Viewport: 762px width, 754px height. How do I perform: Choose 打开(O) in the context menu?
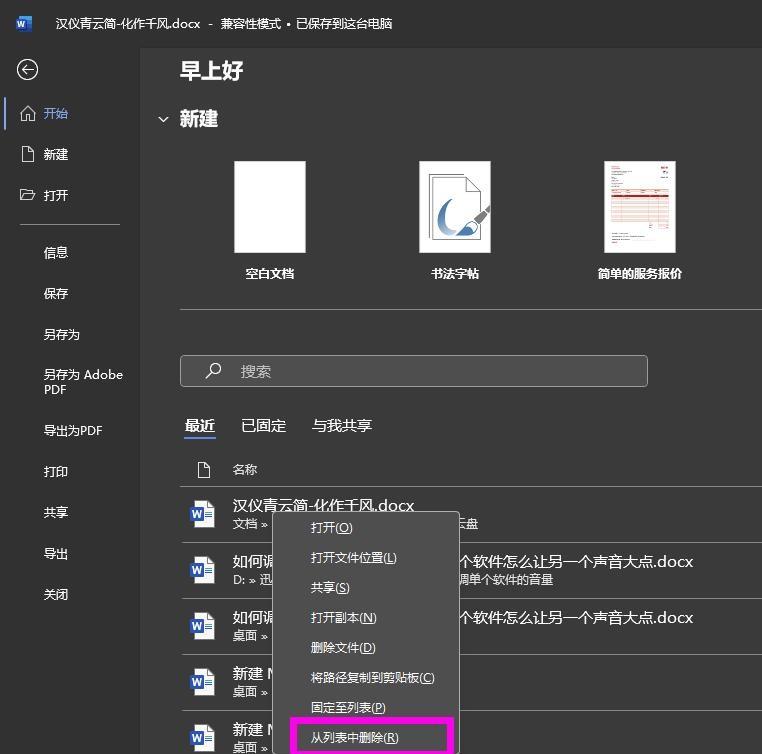coord(366,528)
